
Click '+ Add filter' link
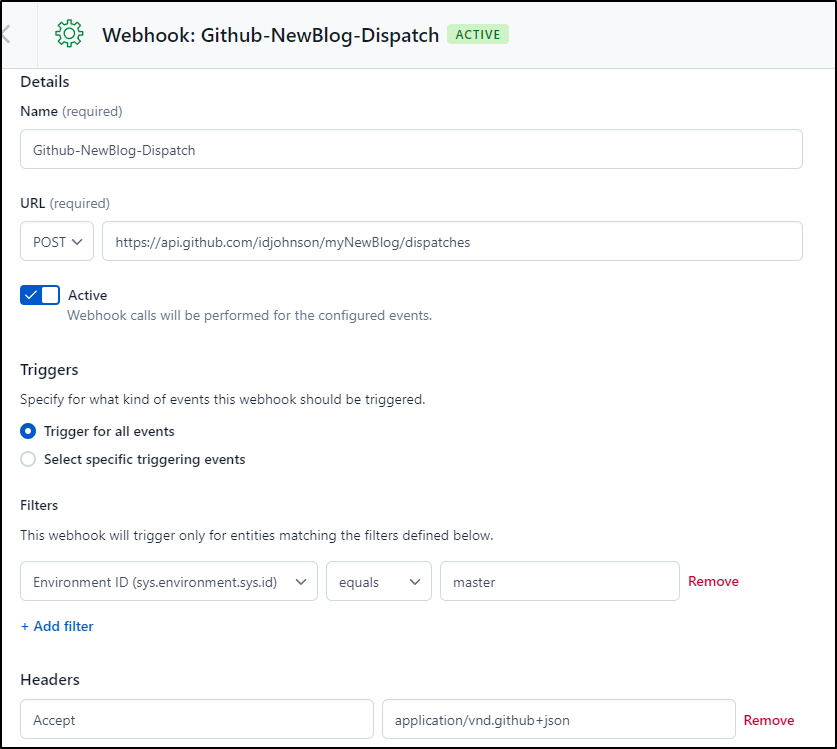click(x=57, y=626)
